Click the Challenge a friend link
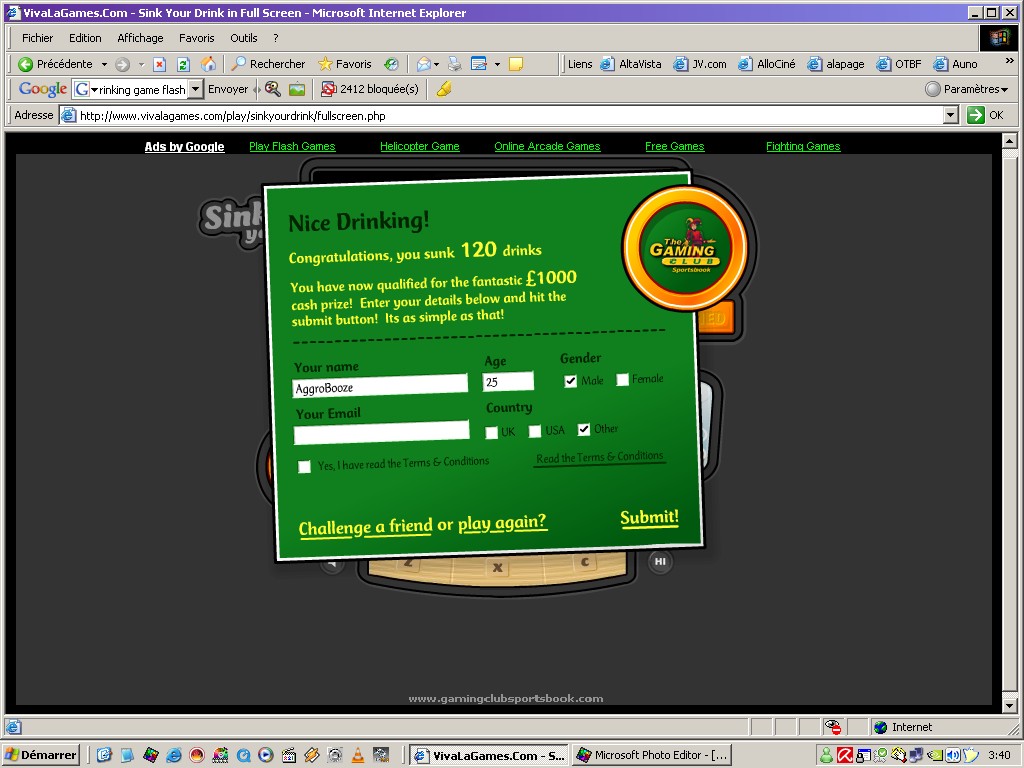The height and width of the screenshot is (768, 1024). coord(365,527)
